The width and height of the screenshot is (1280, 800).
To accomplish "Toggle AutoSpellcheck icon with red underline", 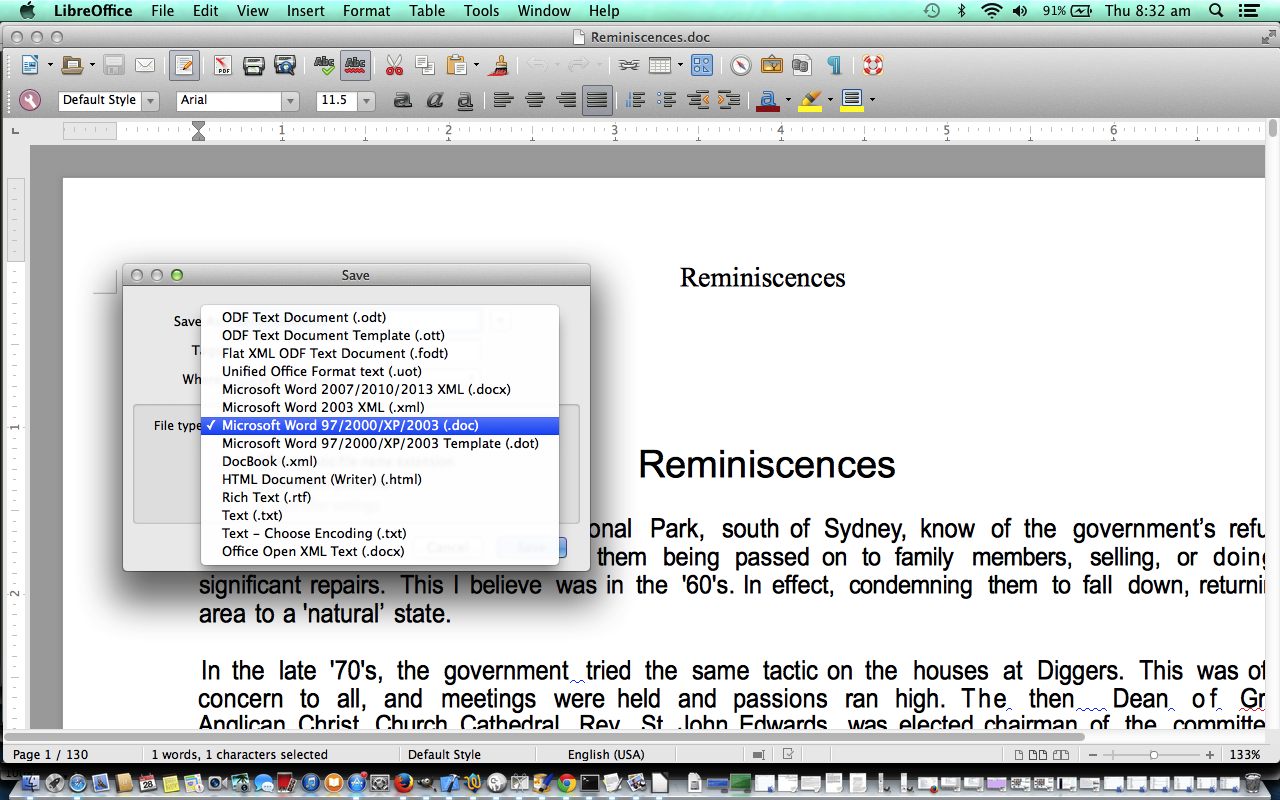I will (354, 66).
